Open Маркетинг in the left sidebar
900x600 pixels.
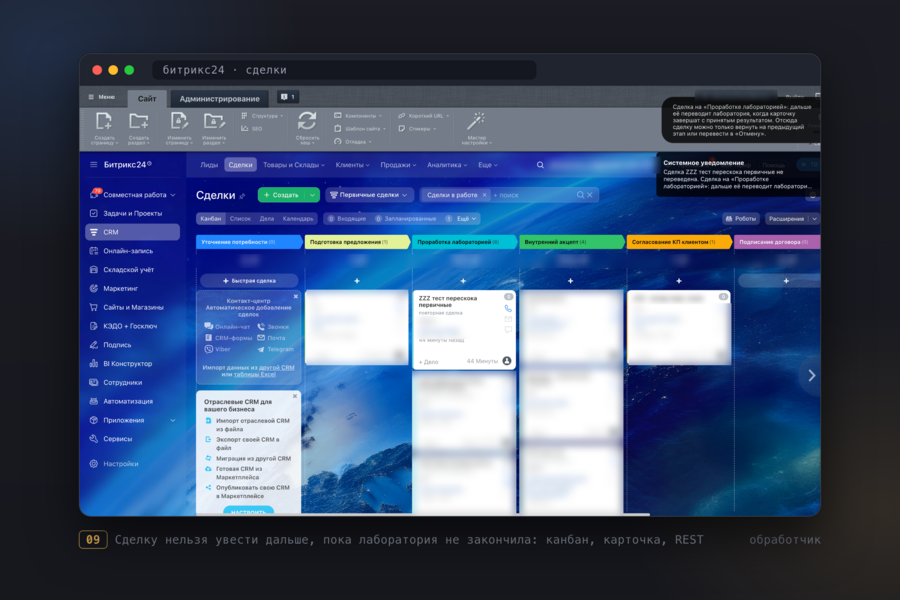tap(120, 289)
